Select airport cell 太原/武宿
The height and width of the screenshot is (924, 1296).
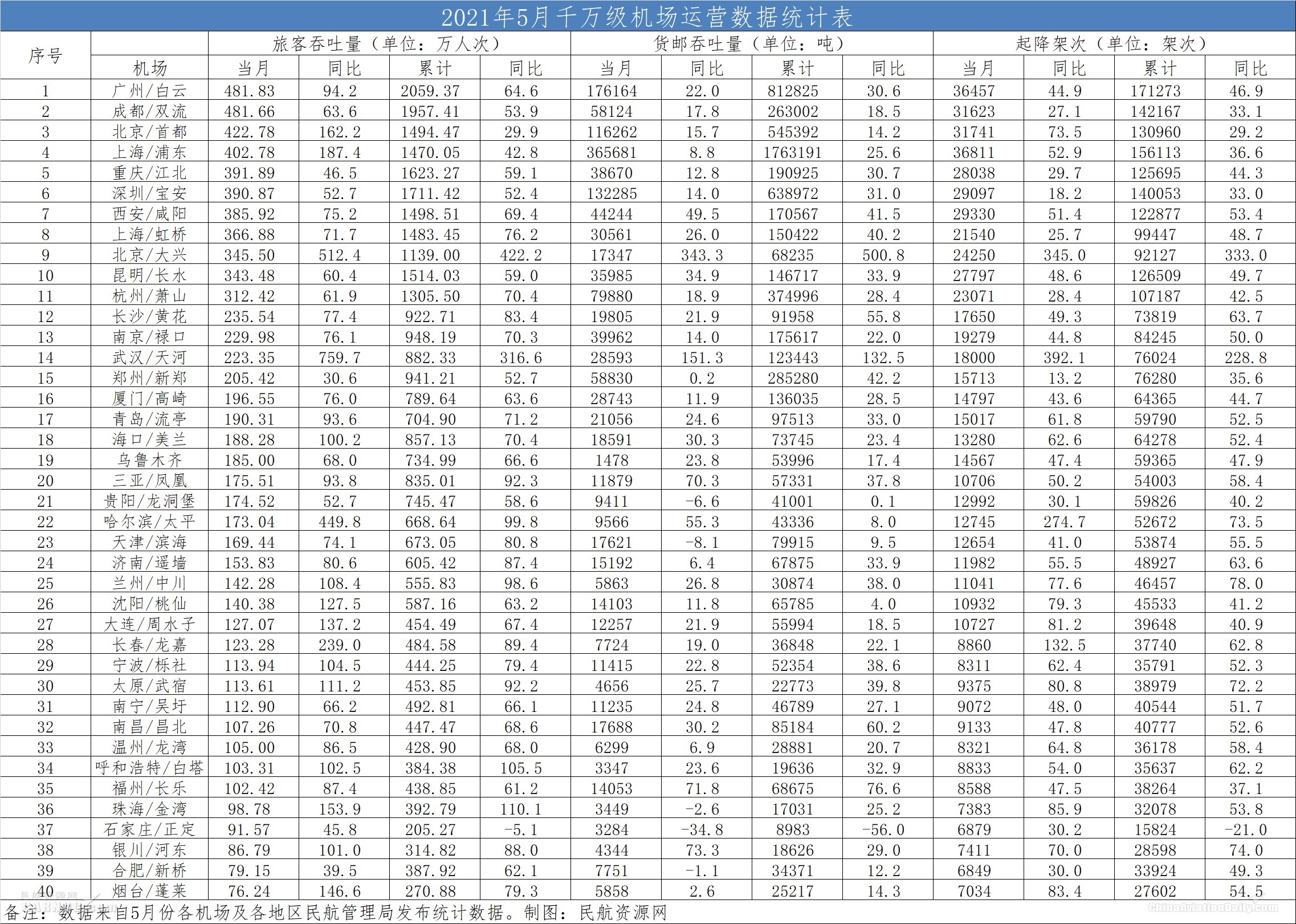coord(150,686)
